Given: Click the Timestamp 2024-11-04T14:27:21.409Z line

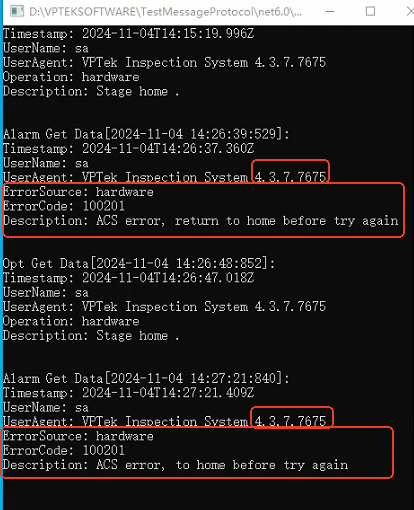Looking at the screenshot, I should tap(128, 393).
